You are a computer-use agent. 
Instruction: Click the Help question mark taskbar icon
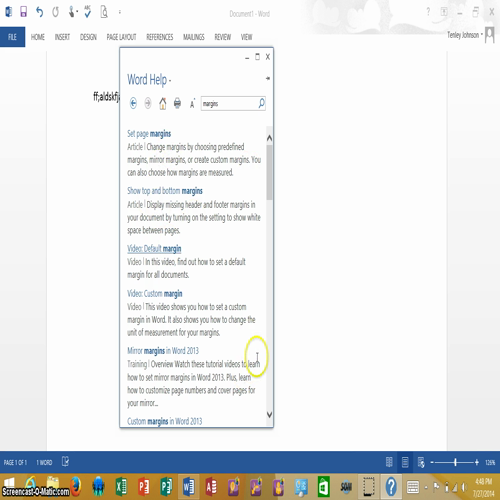(x=391, y=487)
